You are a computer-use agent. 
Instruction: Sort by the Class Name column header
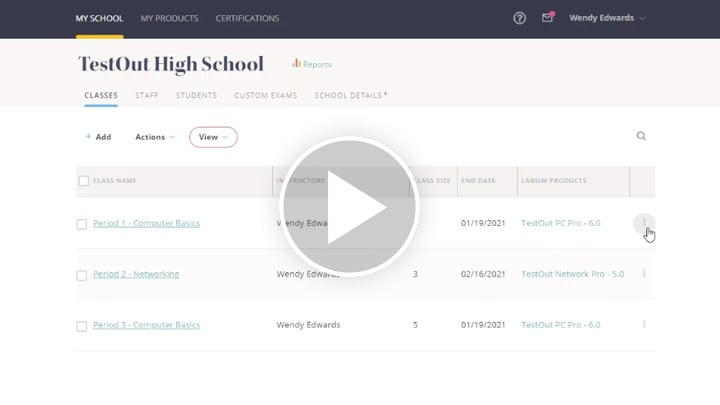pyautogui.click(x=114, y=180)
